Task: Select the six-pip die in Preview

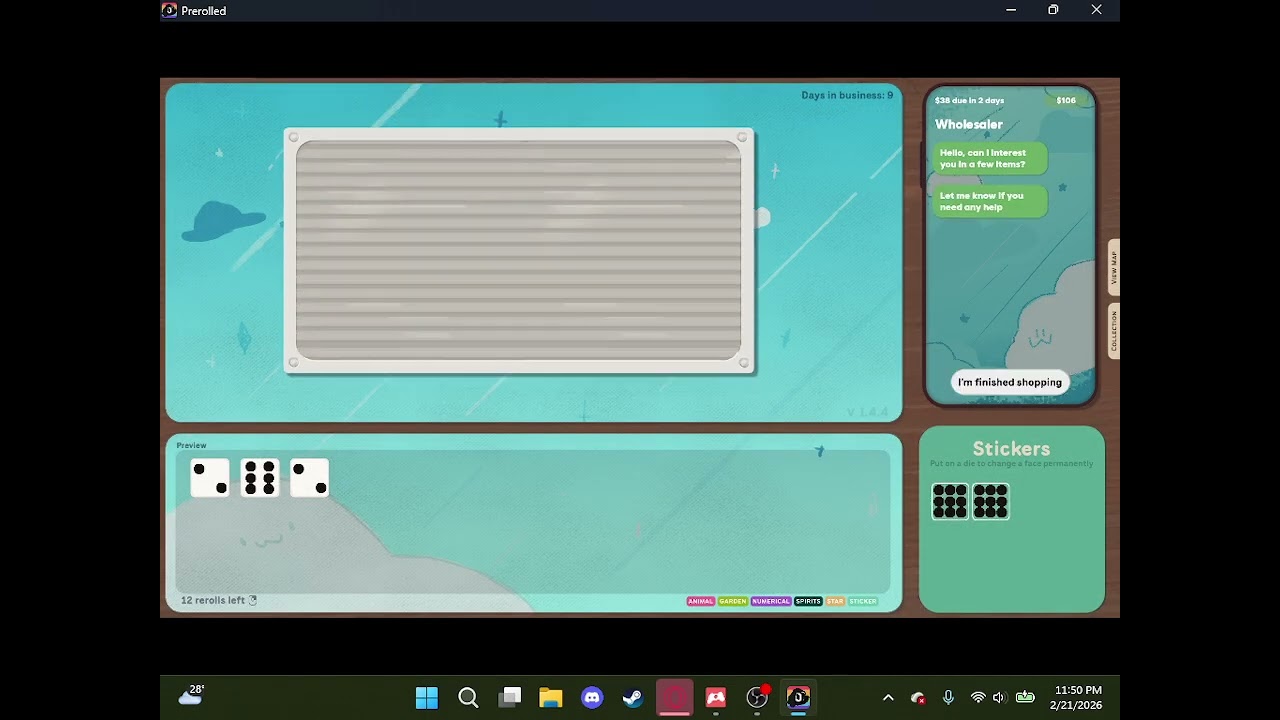Action: click(260, 478)
